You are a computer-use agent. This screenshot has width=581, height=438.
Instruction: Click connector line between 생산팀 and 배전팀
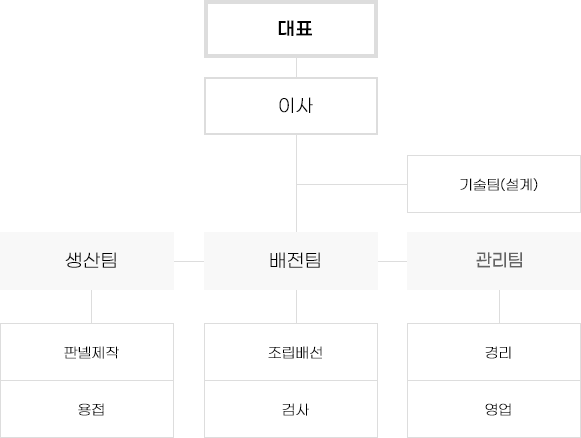(x=189, y=261)
